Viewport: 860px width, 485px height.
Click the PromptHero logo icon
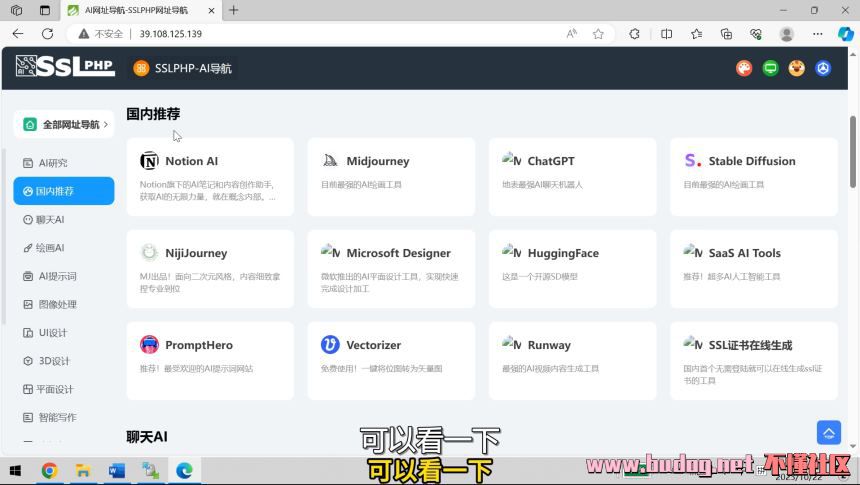(x=149, y=345)
